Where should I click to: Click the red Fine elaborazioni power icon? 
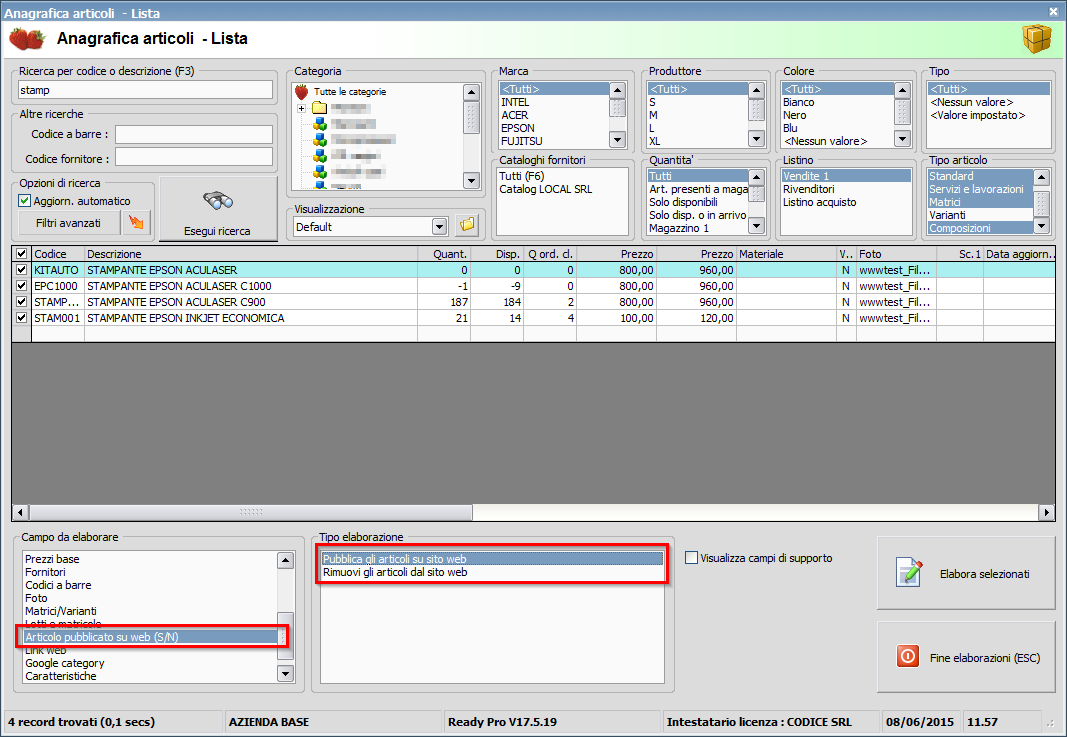coord(907,657)
